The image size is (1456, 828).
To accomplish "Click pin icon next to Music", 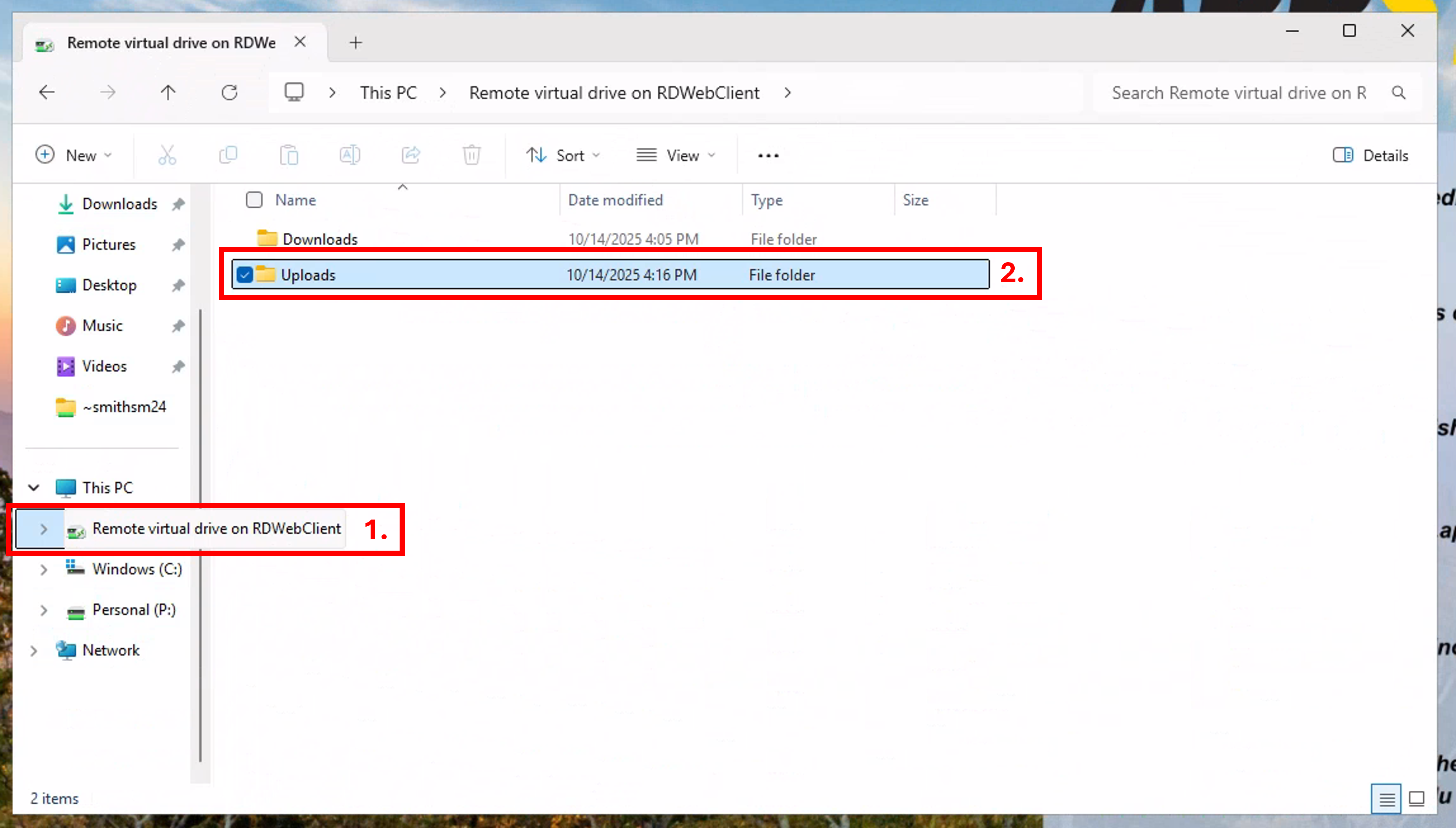I will (179, 326).
